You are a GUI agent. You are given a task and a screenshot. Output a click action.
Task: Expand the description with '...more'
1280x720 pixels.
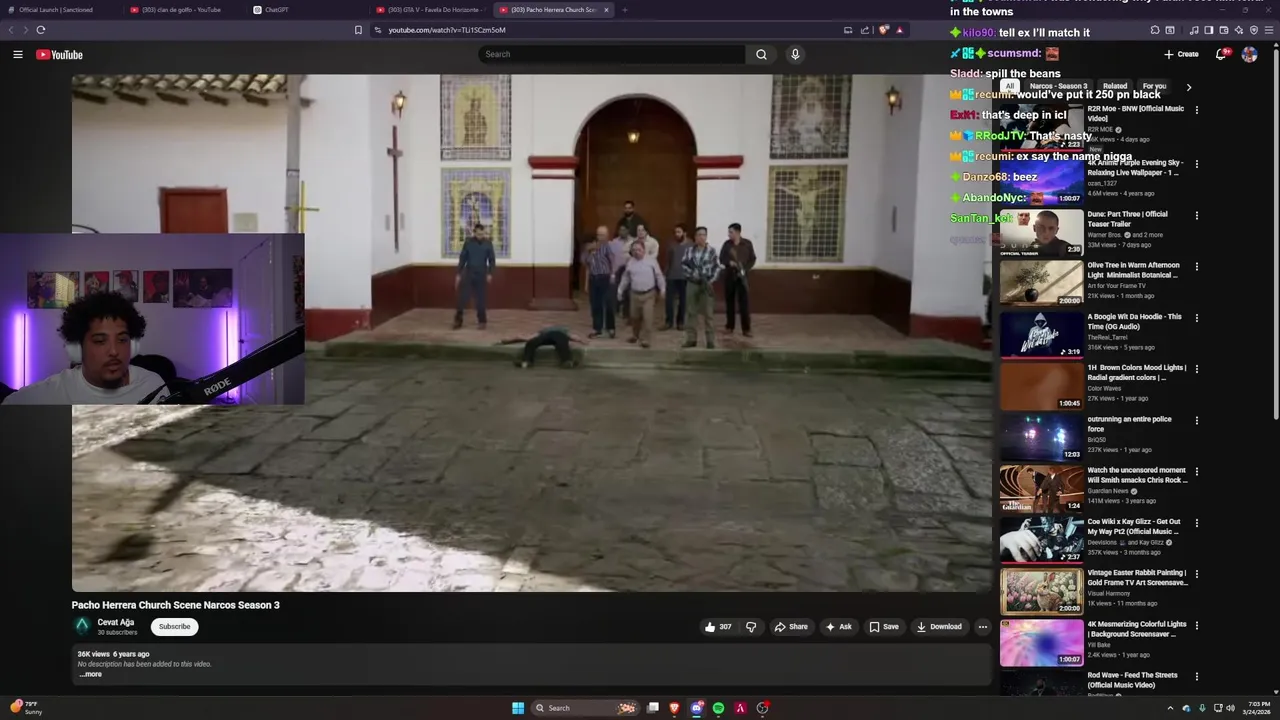pos(91,674)
